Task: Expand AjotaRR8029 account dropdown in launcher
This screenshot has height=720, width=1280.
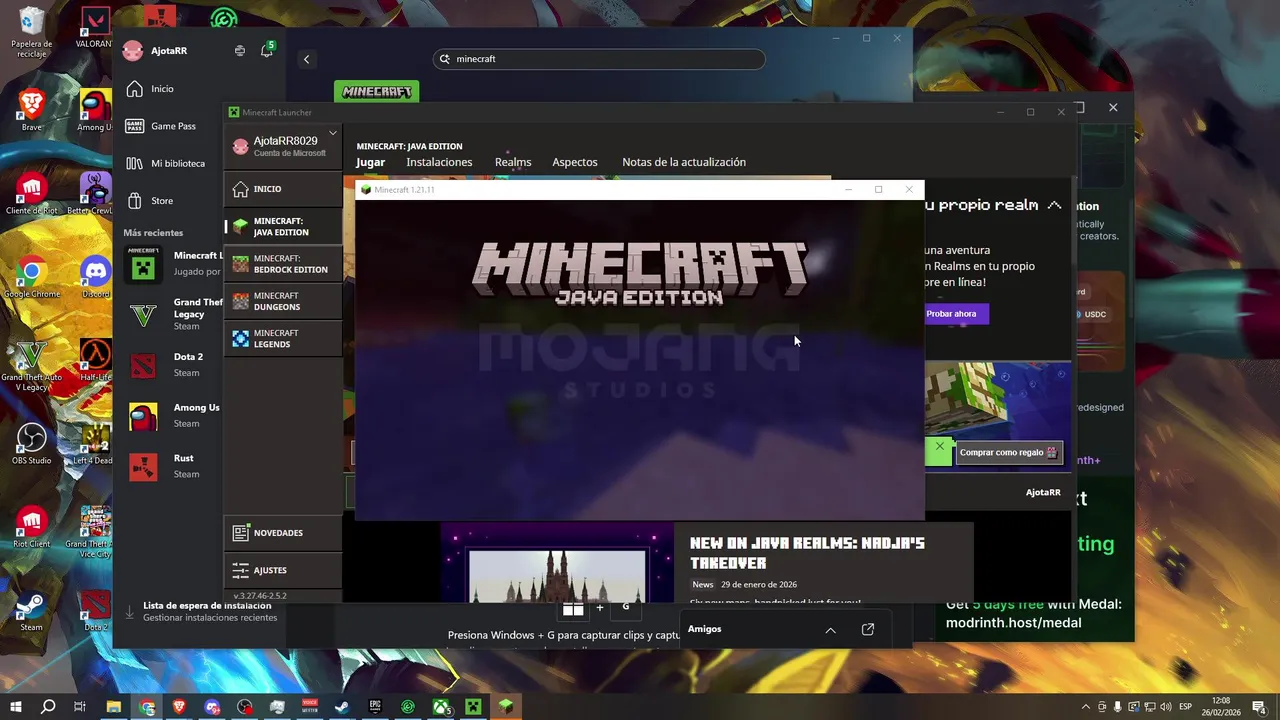Action: coord(333,133)
